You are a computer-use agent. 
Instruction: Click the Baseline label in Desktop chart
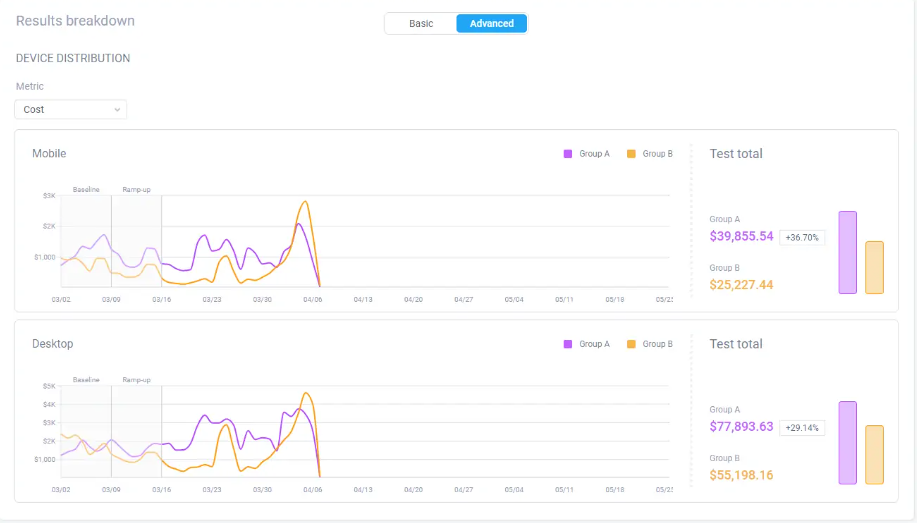coord(86,380)
